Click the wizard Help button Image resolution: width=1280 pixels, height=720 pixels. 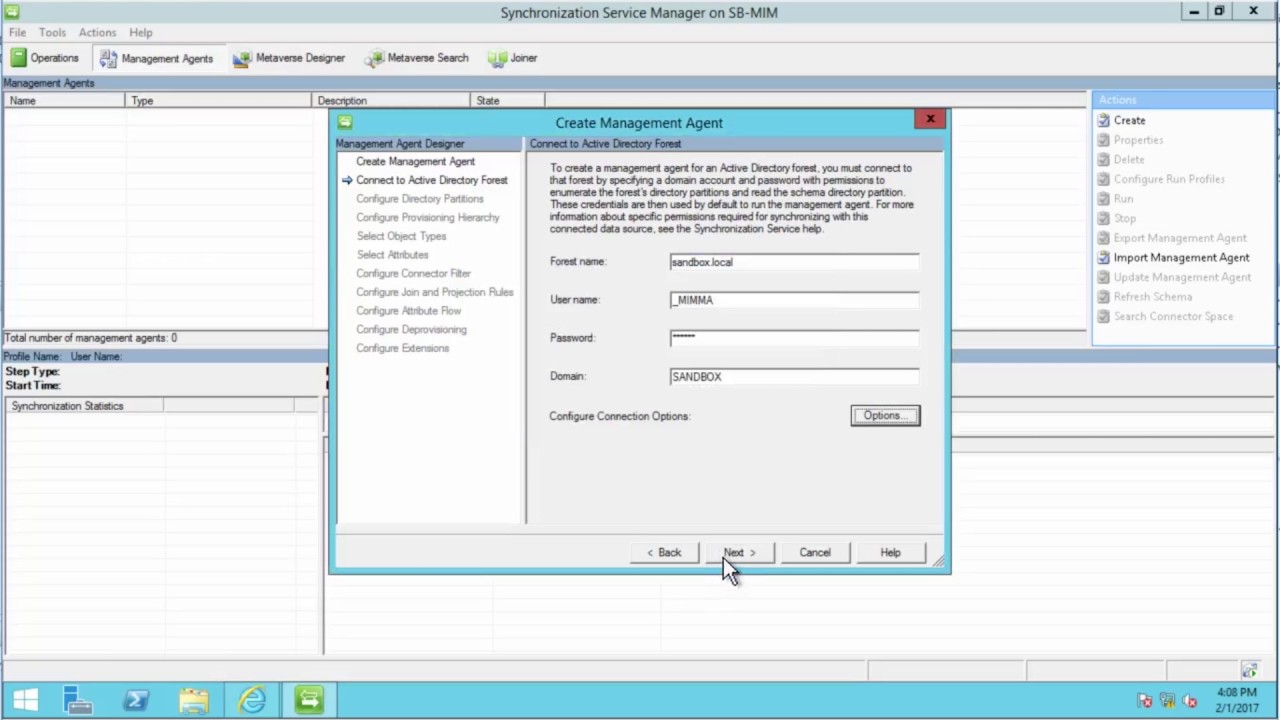point(890,553)
